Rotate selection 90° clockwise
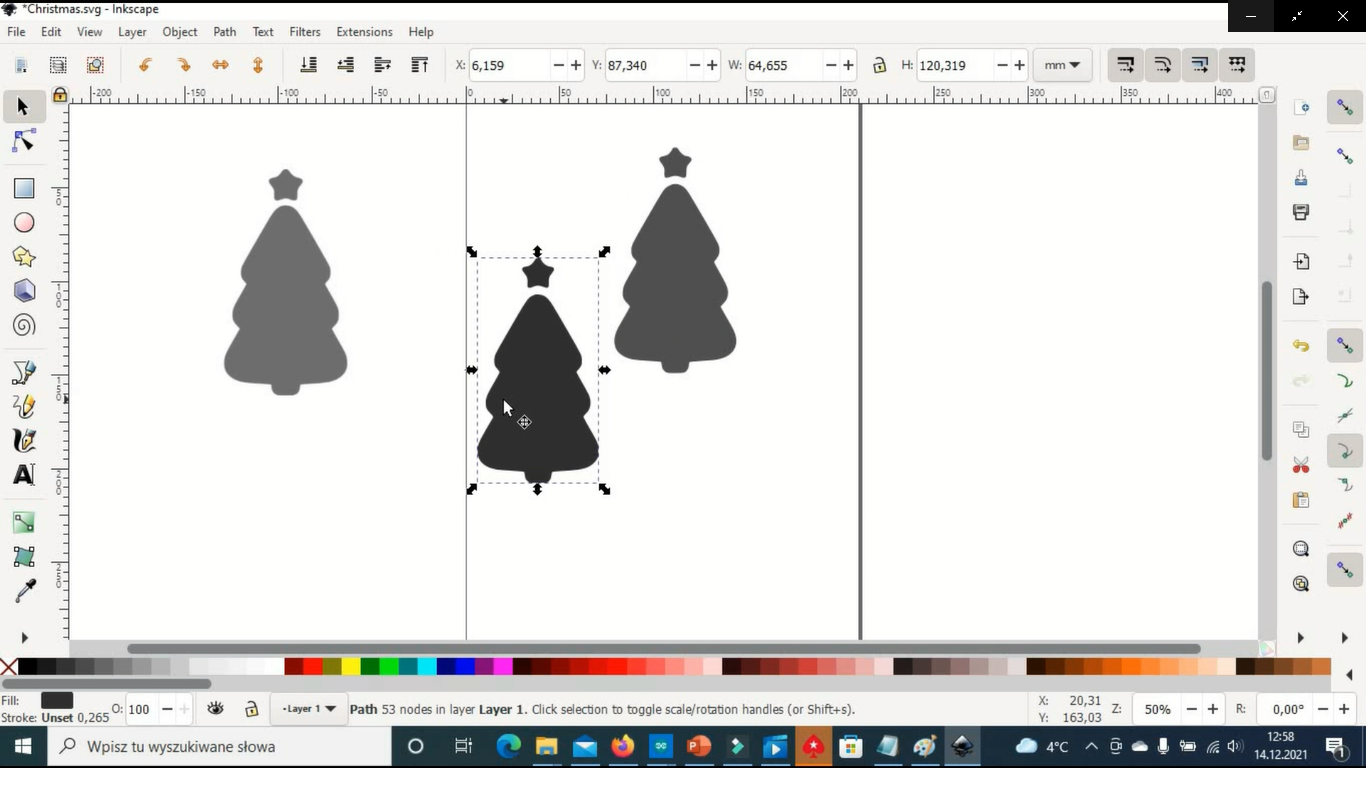The width and height of the screenshot is (1366, 799). [x=183, y=65]
